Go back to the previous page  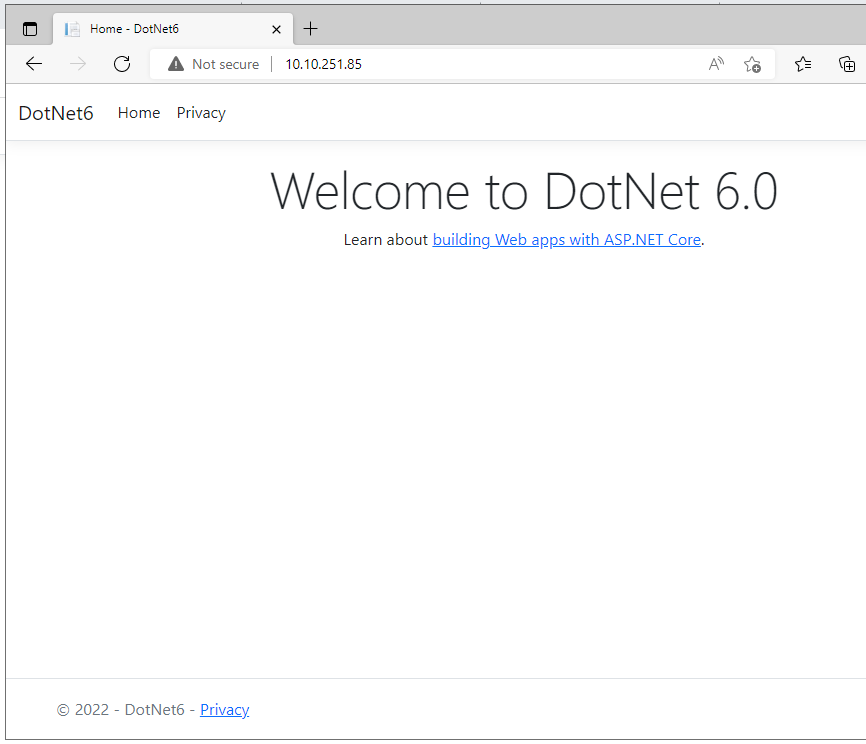[x=34, y=64]
